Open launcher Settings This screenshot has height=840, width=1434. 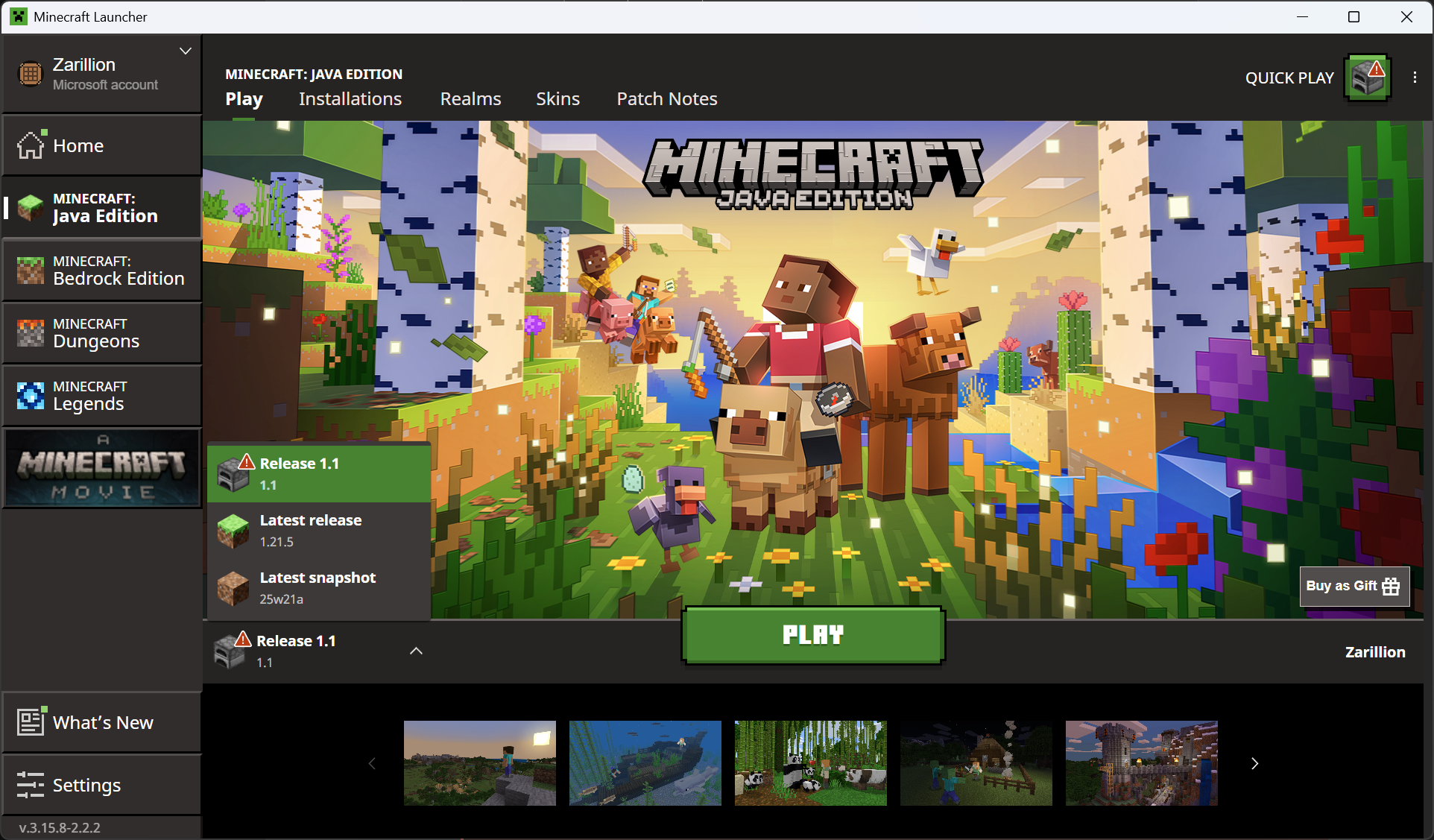pos(102,785)
